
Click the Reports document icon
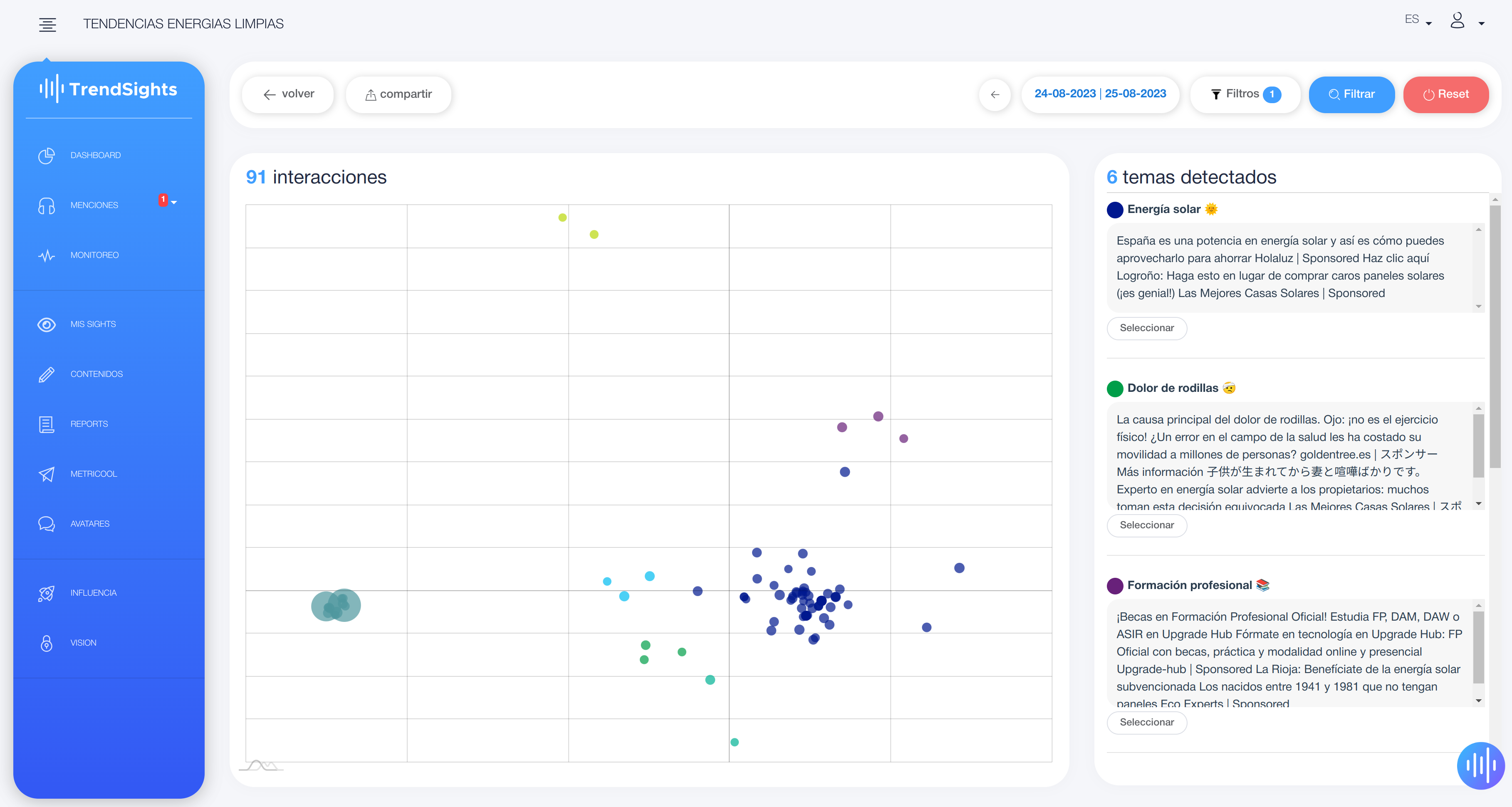tap(46, 424)
